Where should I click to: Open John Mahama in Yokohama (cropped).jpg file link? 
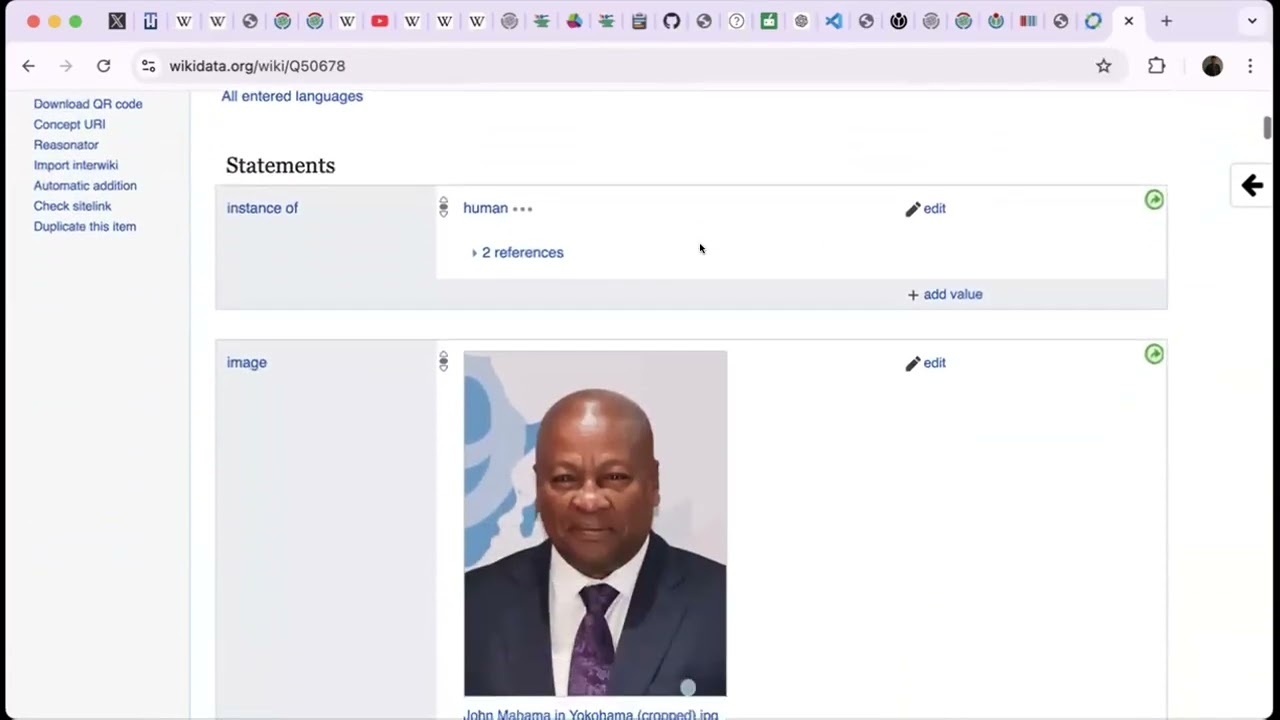click(590, 714)
